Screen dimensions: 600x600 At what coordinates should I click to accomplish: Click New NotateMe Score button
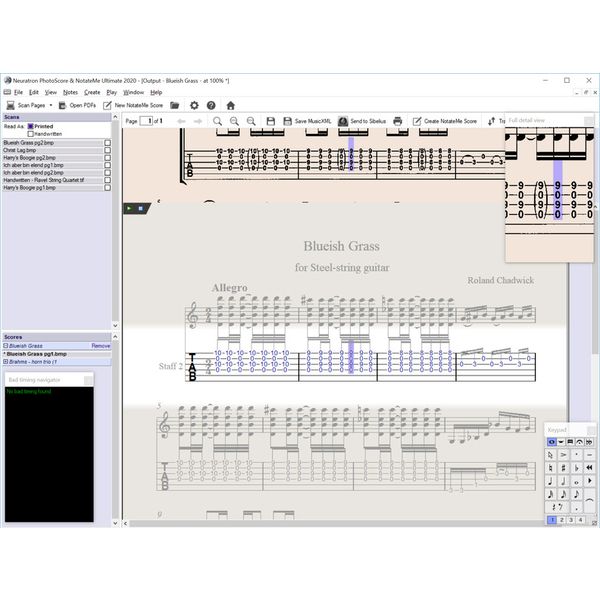(x=134, y=105)
